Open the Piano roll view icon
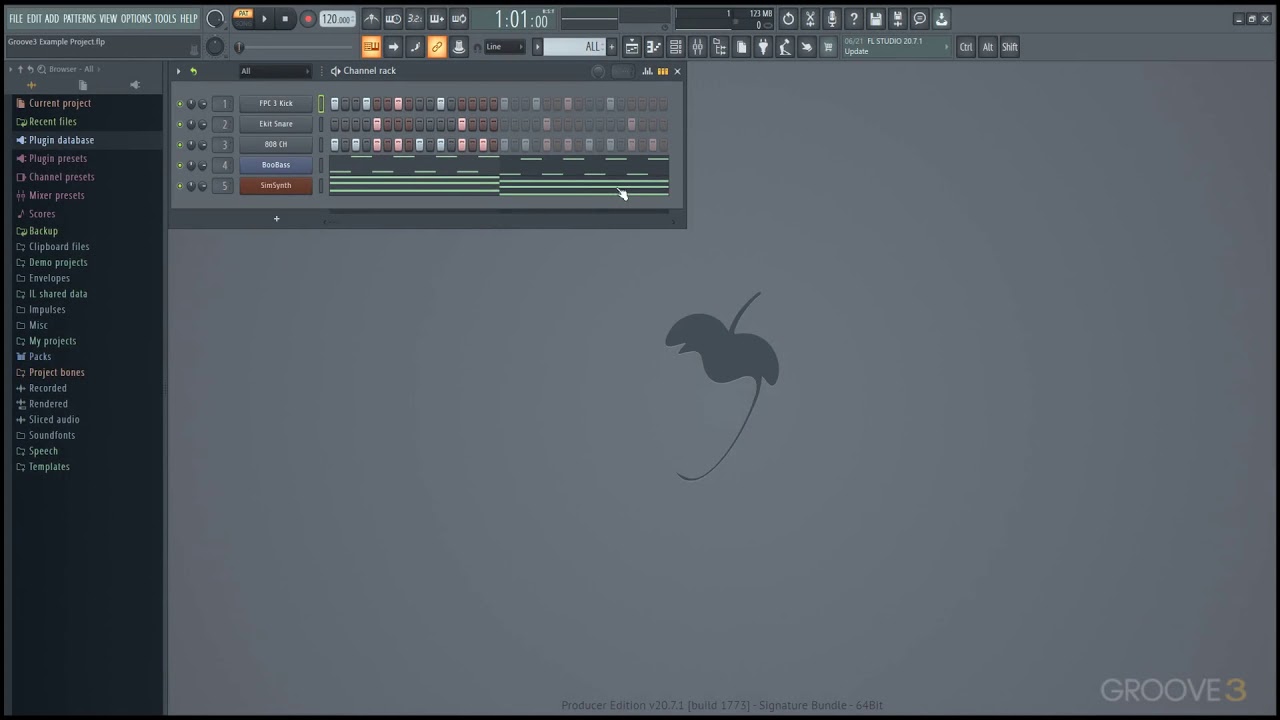The height and width of the screenshot is (720, 1280). pyautogui.click(x=654, y=47)
